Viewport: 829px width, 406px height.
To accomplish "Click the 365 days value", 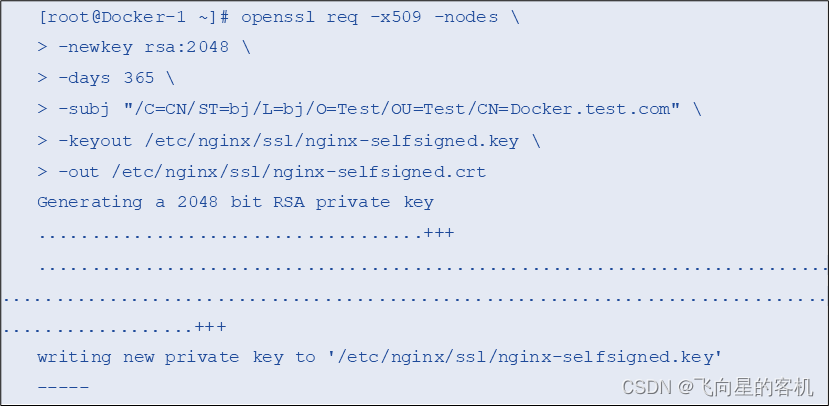I will (x=139, y=78).
